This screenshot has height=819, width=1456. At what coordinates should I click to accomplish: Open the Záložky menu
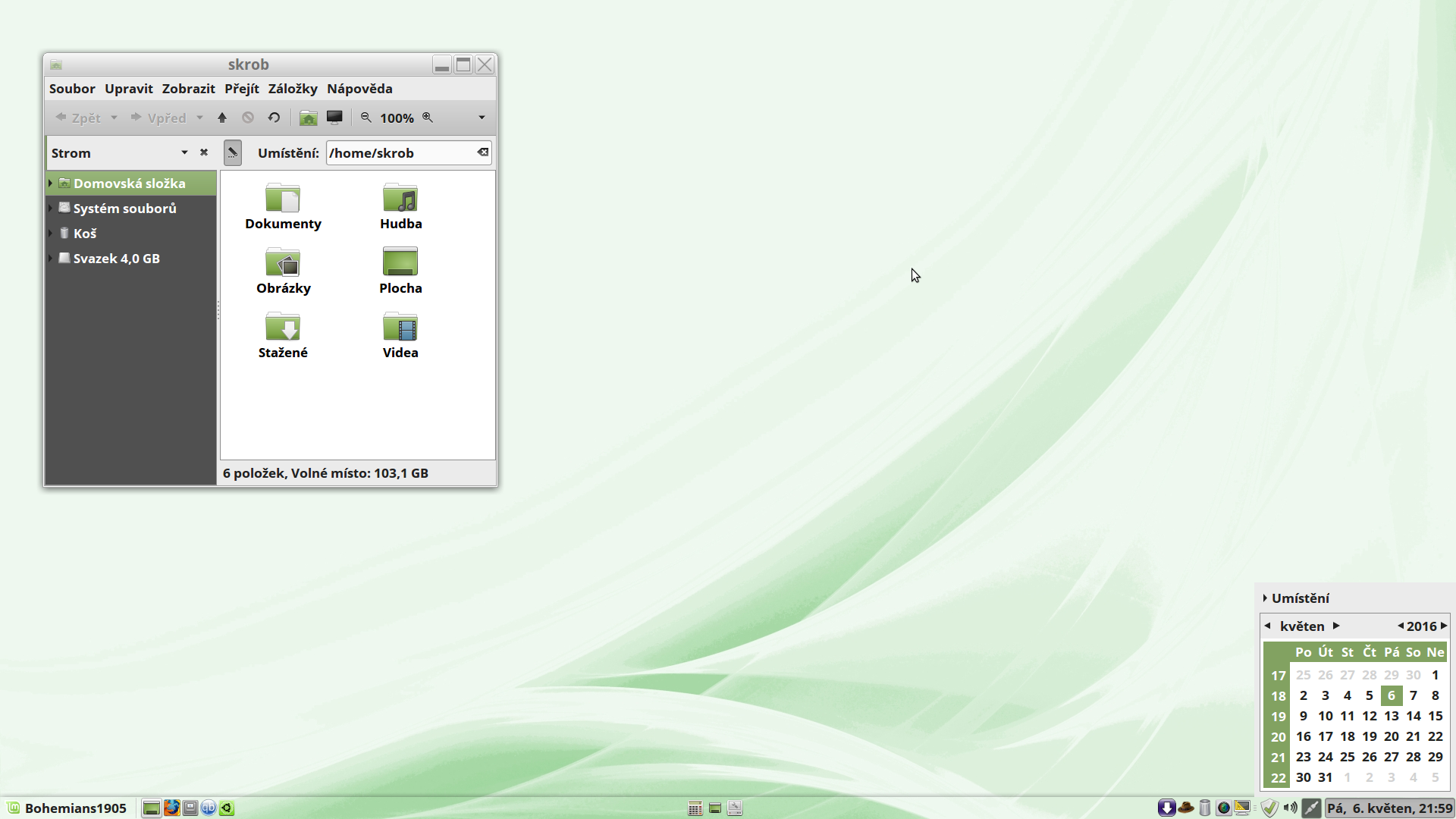(x=293, y=89)
